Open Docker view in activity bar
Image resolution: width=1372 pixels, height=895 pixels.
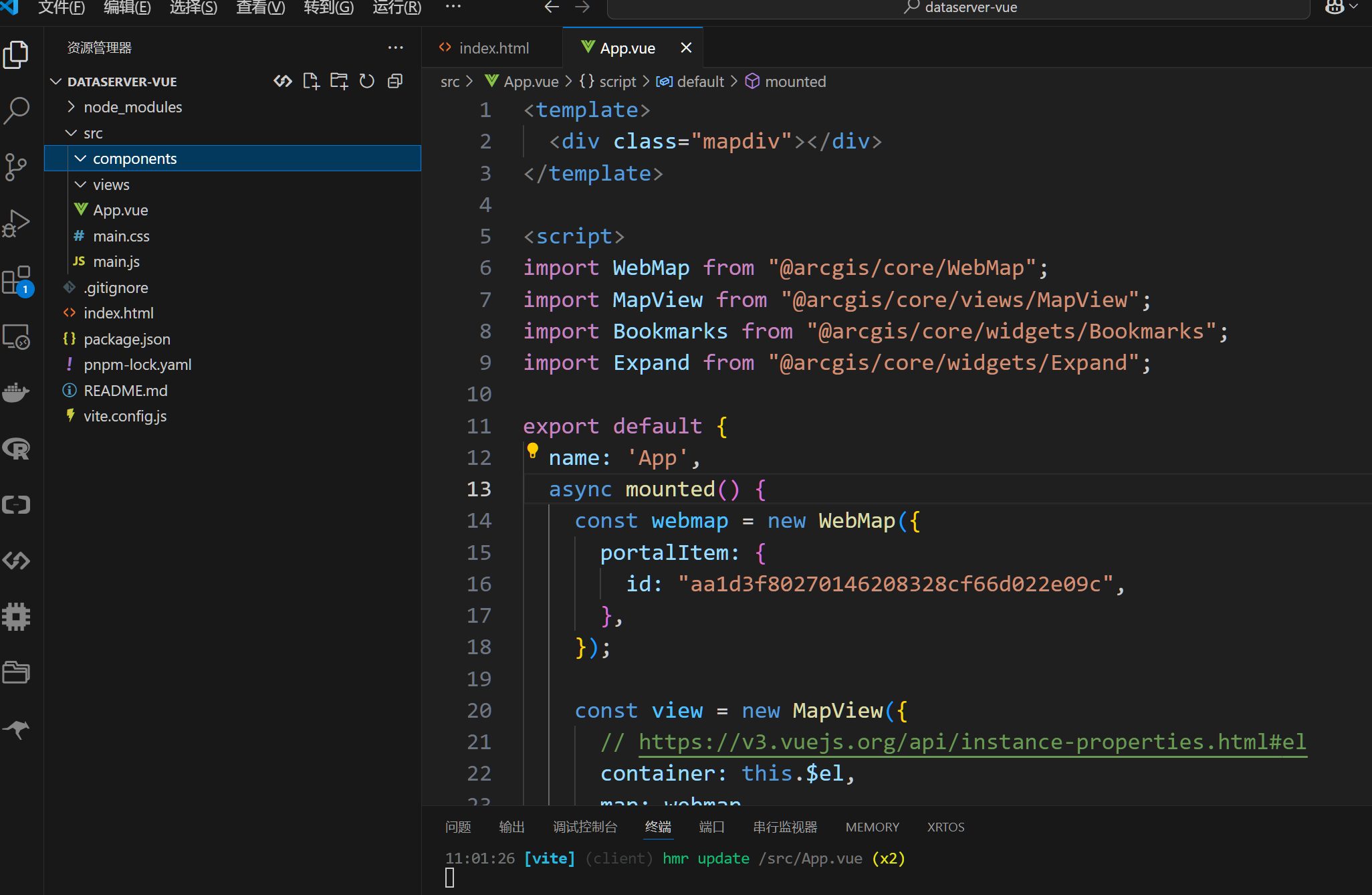(x=16, y=393)
